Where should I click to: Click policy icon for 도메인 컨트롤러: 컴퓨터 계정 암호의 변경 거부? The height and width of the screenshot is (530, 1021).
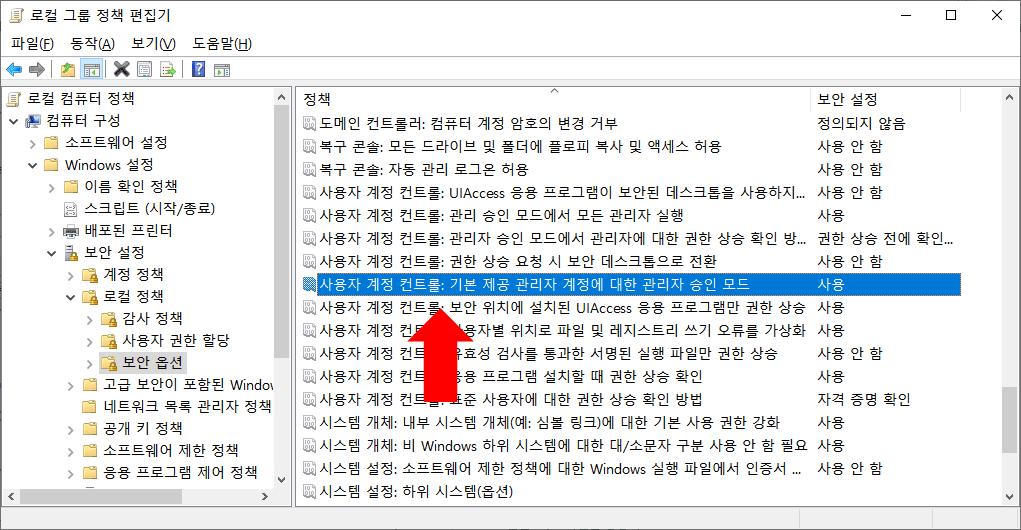[309, 124]
